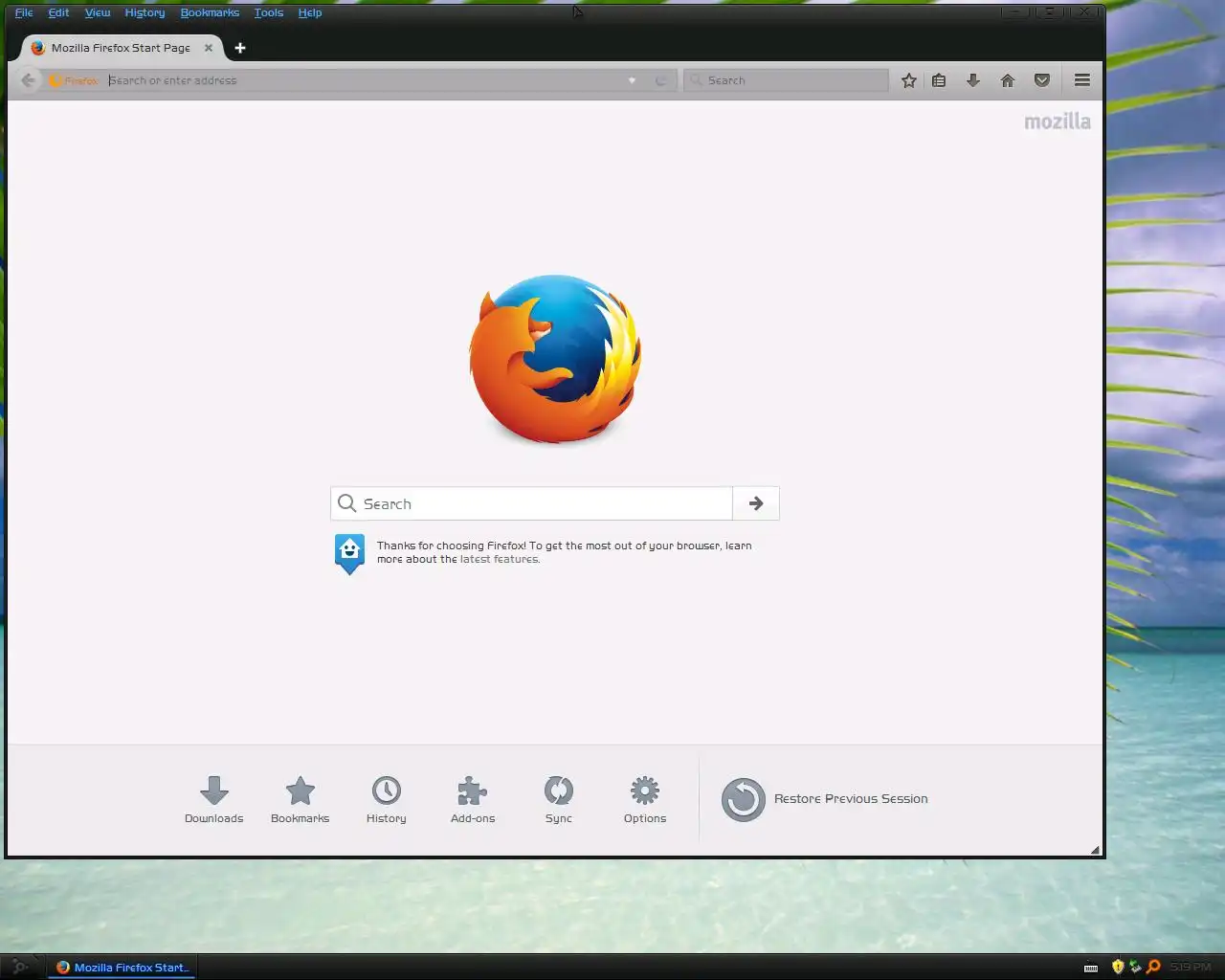1225x980 pixels.
Task: Open a new tab with plus button
Action: pyautogui.click(x=240, y=48)
